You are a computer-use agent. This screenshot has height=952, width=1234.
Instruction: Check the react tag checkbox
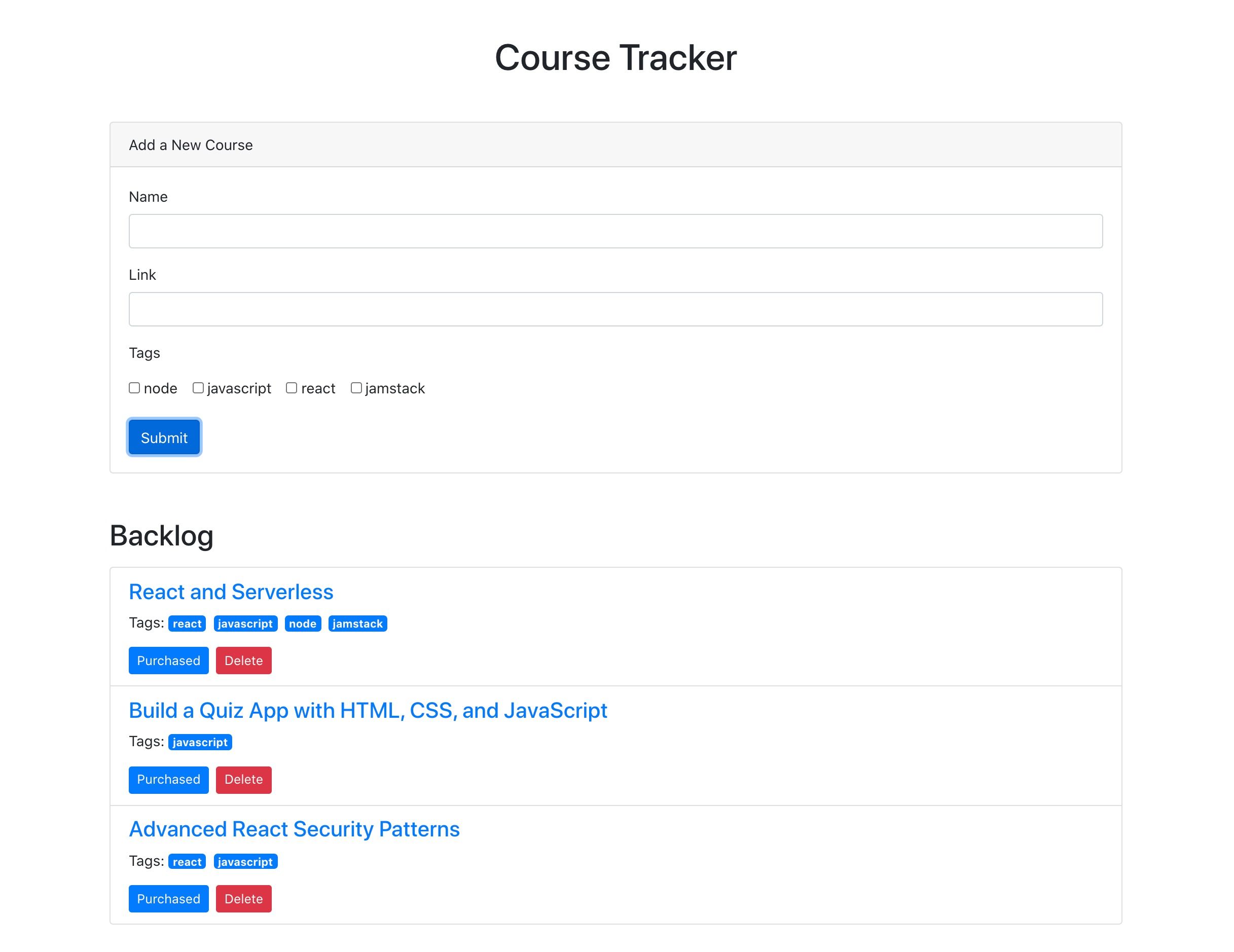[292, 388]
